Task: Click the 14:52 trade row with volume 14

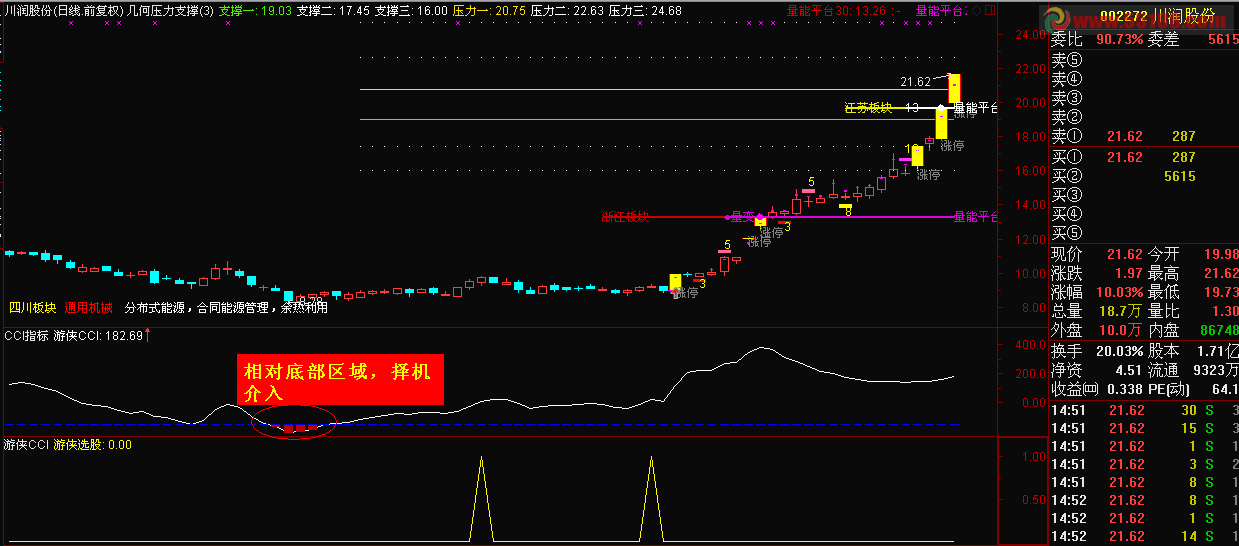Action: tap(1144, 536)
